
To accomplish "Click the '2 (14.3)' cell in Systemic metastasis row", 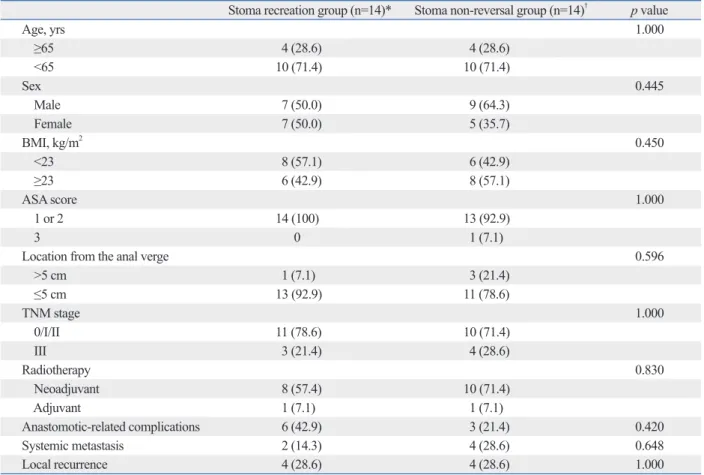I will click(x=301, y=446).
